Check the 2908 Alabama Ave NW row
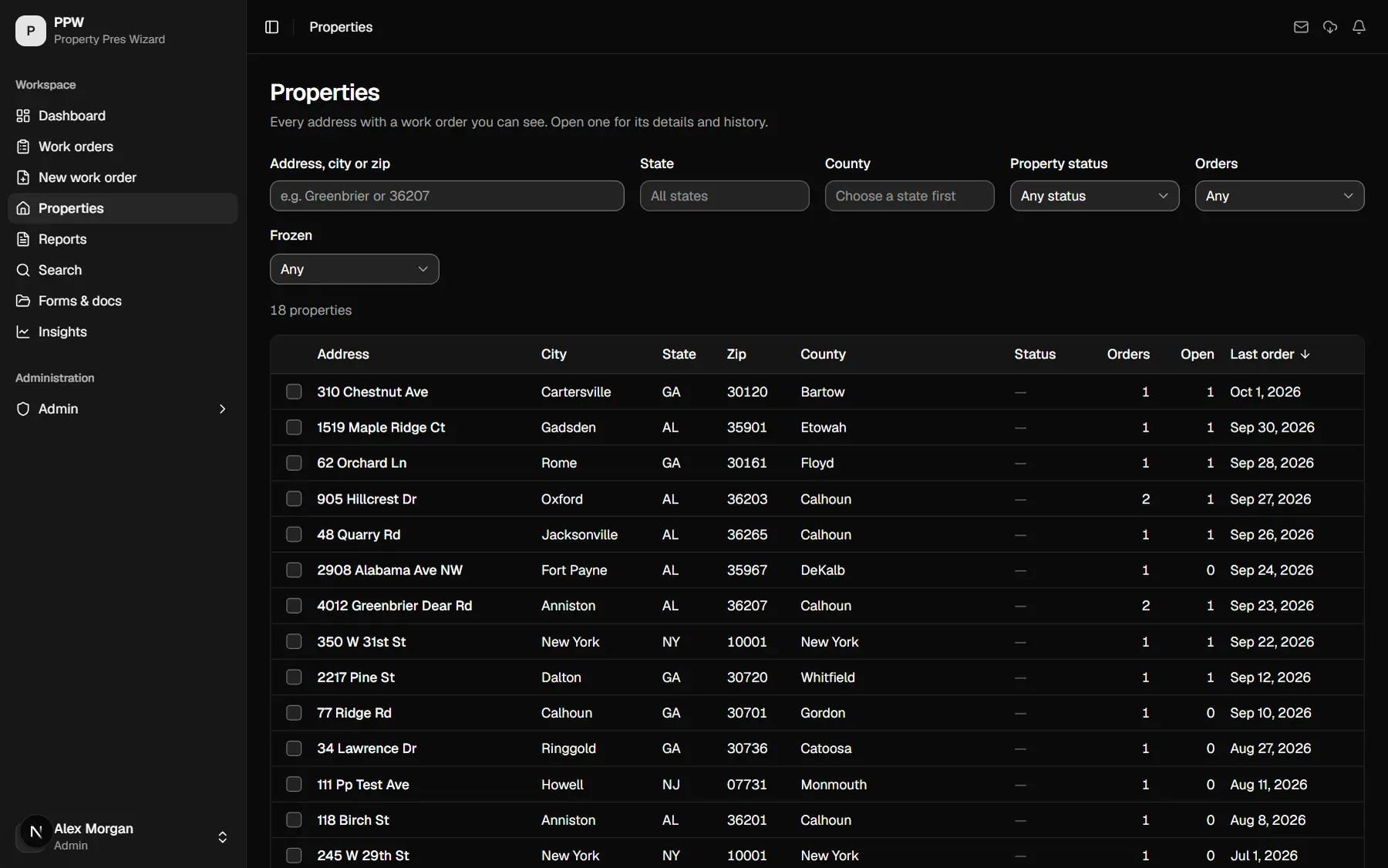The image size is (1388, 868). 294,570
